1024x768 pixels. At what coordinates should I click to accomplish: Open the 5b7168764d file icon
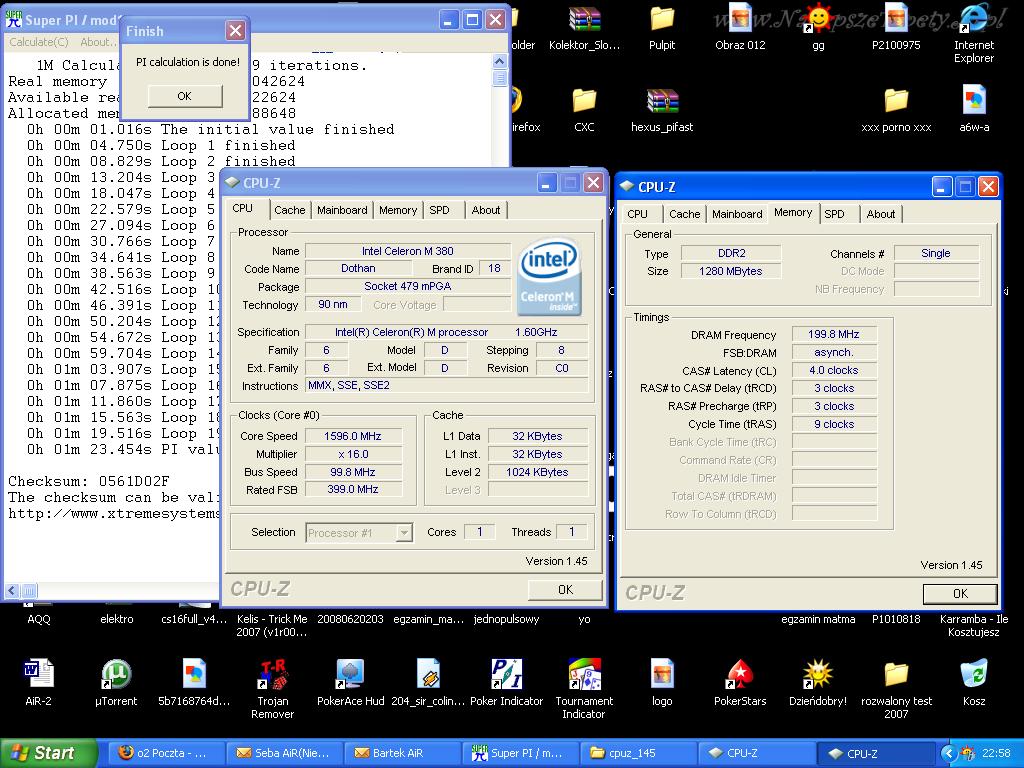tap(194, 674)
